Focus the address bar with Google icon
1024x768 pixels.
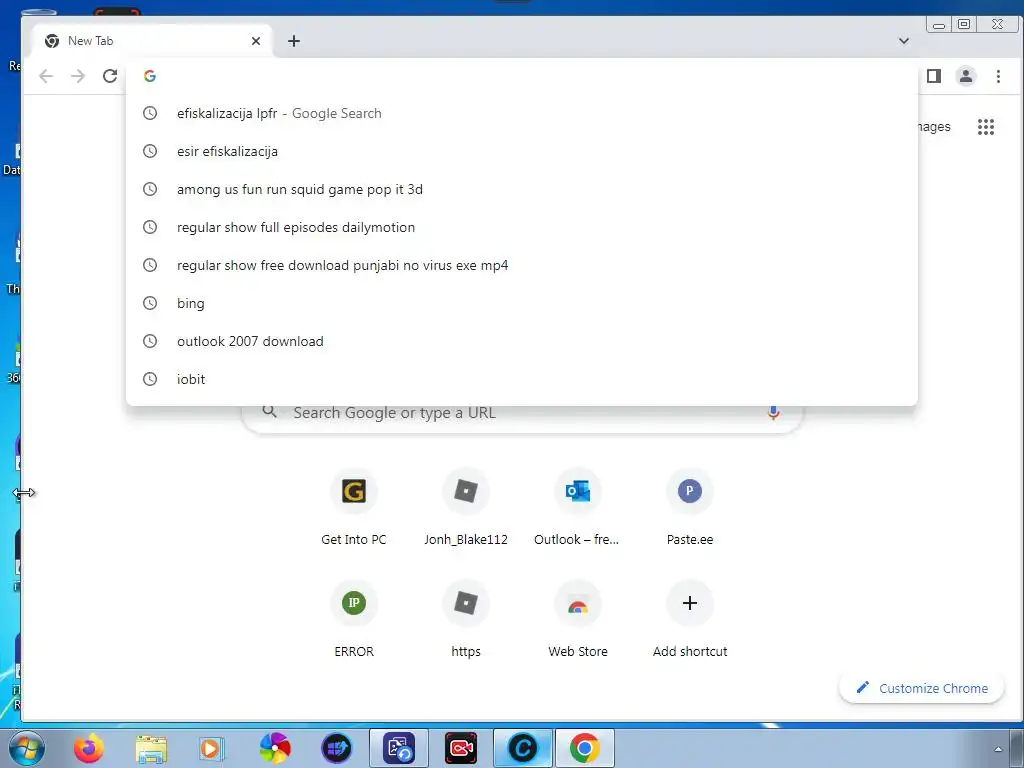(x=522, y=76)
